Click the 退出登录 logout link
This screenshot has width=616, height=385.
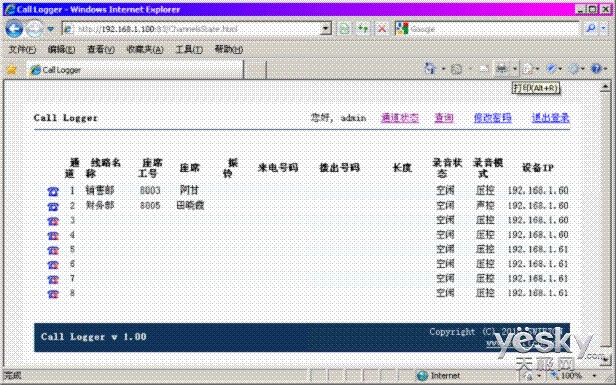pos(551,118)
